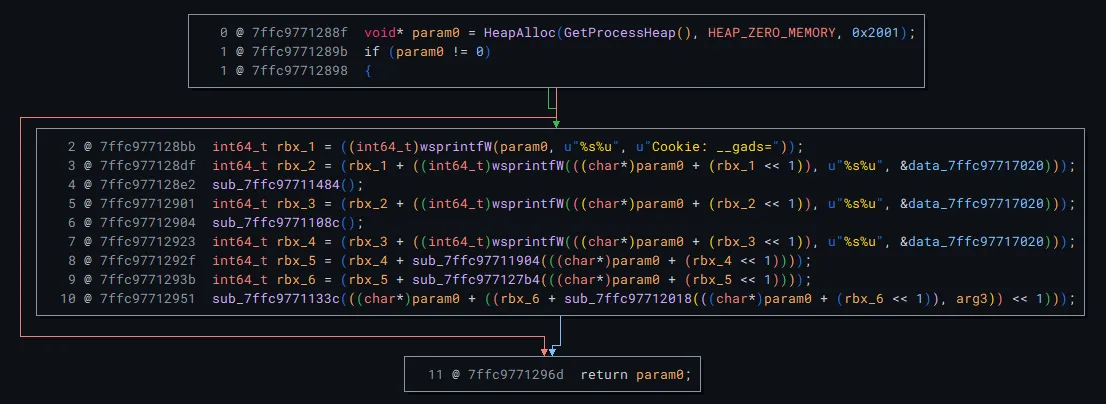Image resolution: width=1106 pixels, height=404 pixels.
Task: Click the wsprintfW call on line 7
Action: [x=530, y=242]
